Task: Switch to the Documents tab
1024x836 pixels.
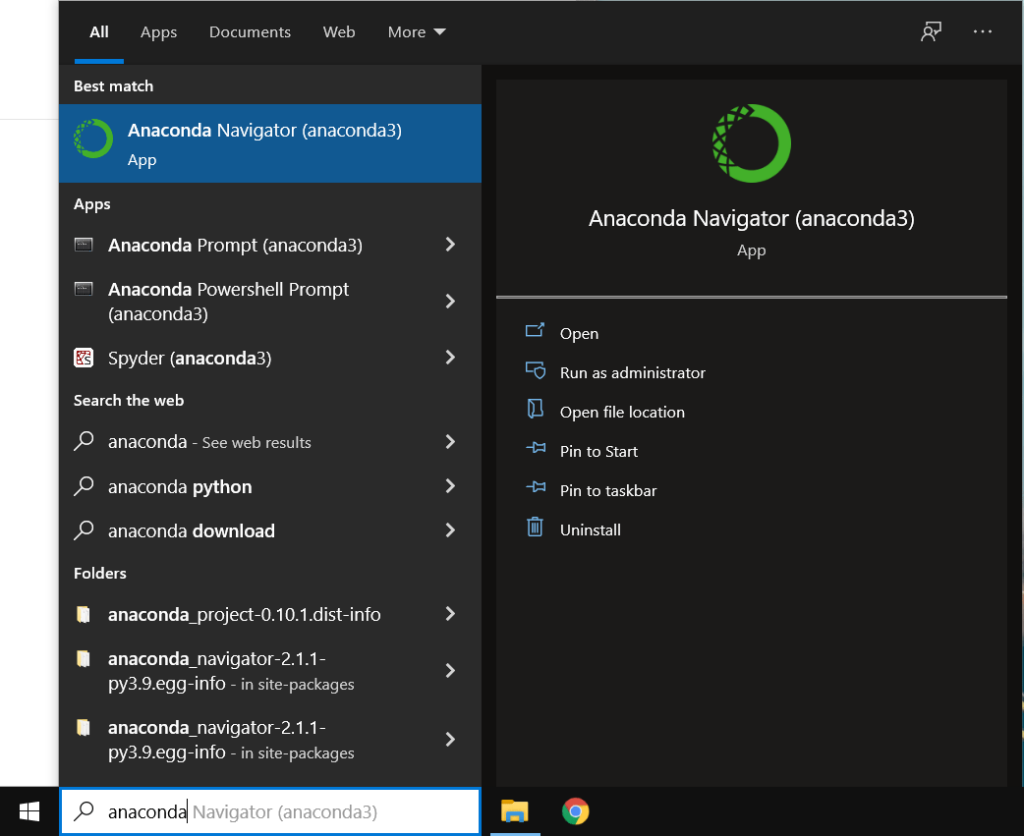Action: pos(249,31)
